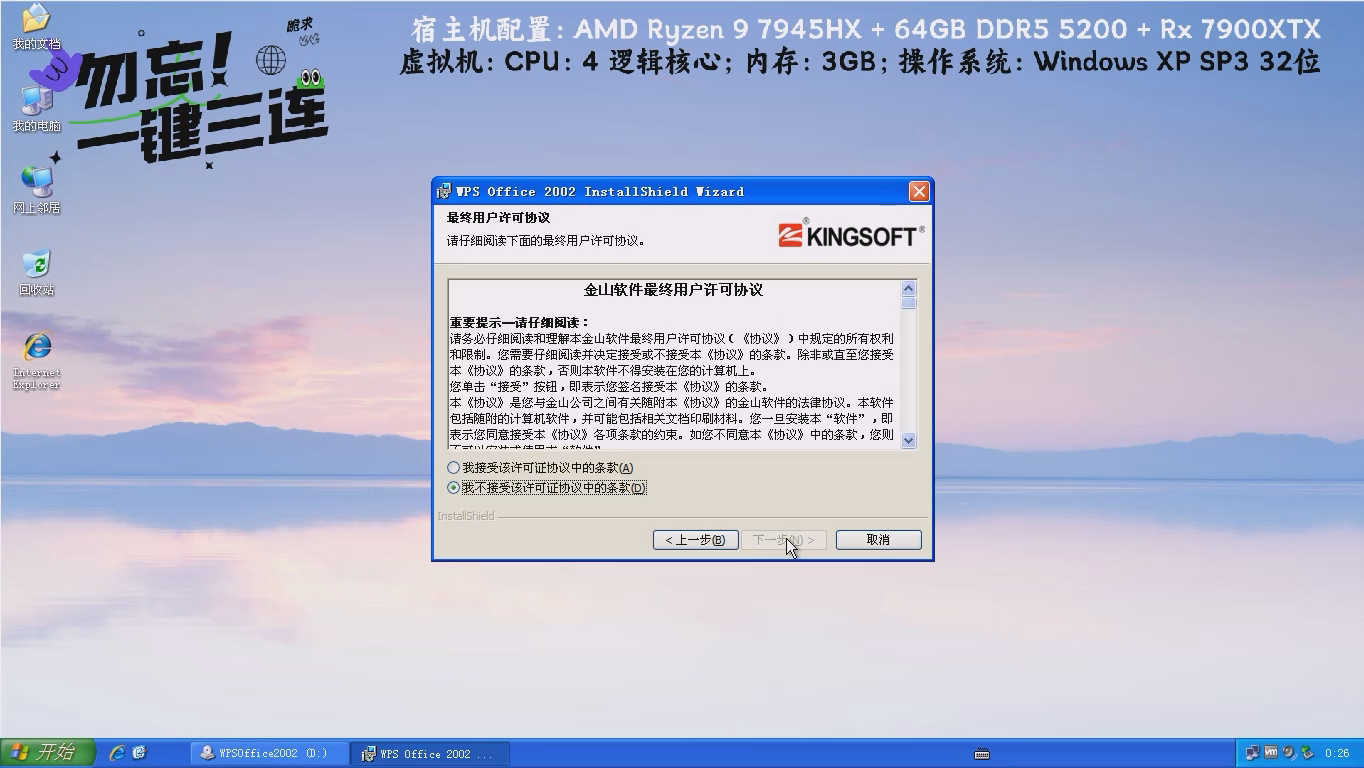Click the license scrollbar up arrow
The image size is (1364, 768).
tap(908, 288)
